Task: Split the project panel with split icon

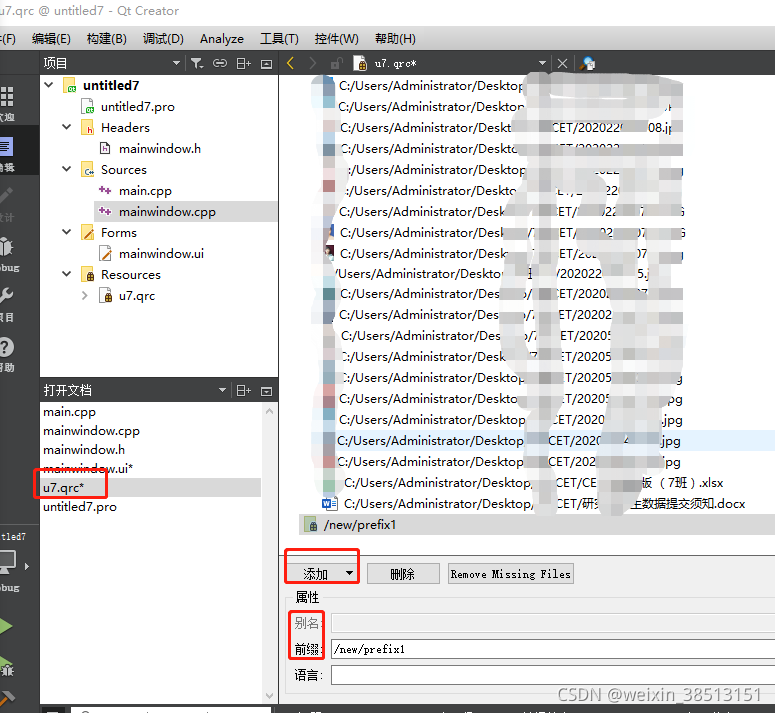Action: [243, 63]
